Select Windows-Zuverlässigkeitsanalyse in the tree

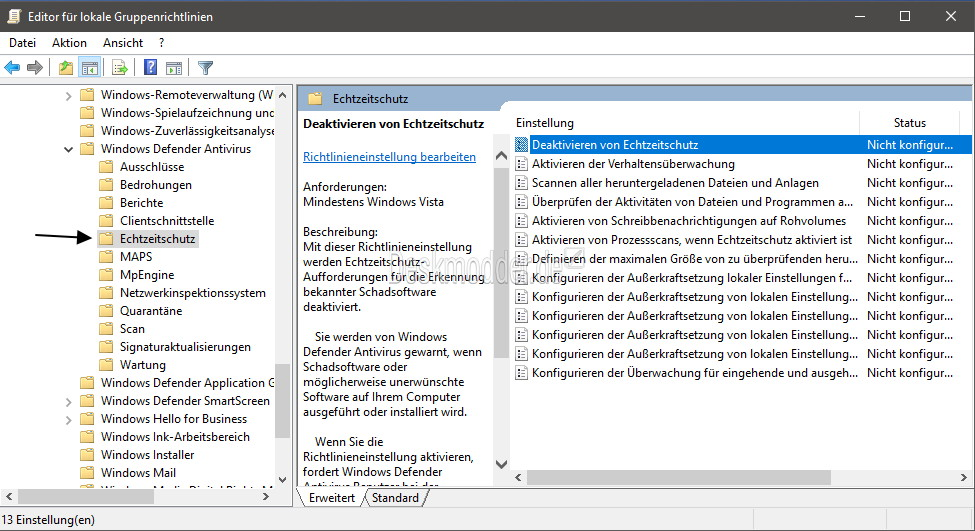[187, 131]
